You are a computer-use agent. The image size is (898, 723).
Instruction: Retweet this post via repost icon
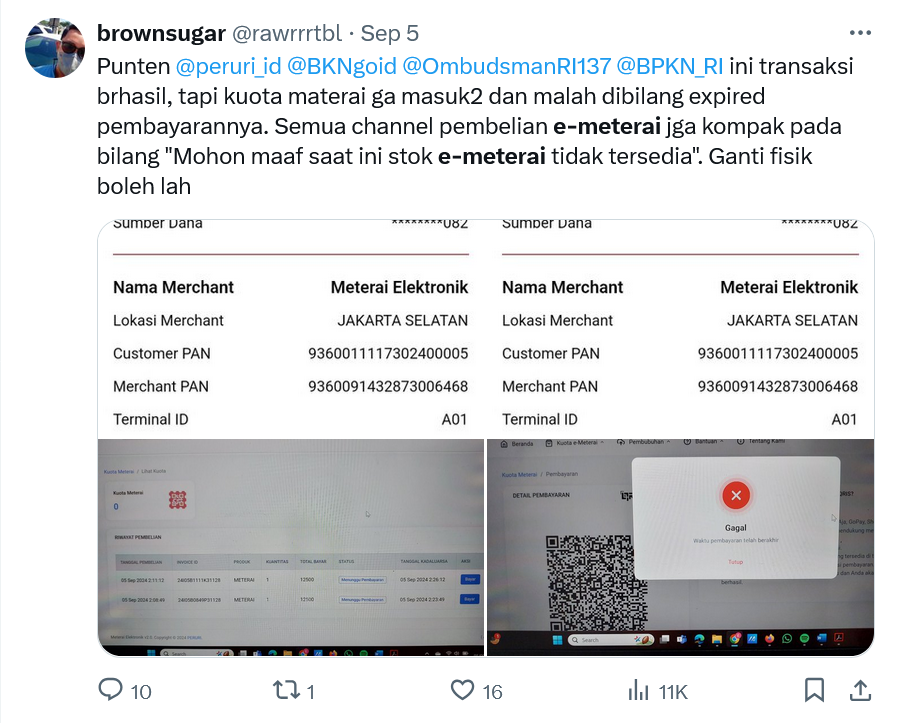pyautogui.click(x=286, y=690)
